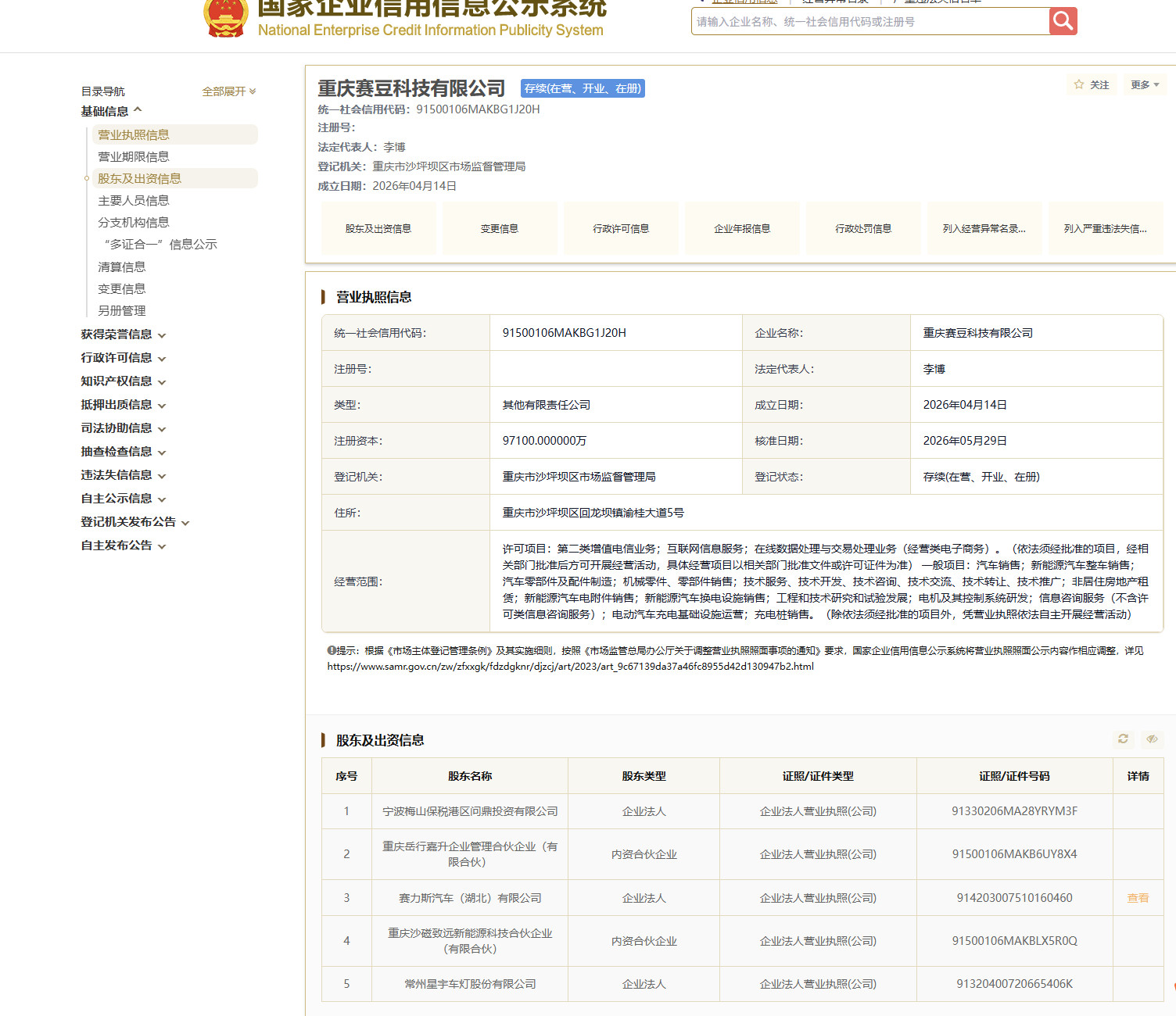The image size is (1176, 1016).
Task: Open the 股东及出资信息 tab button
Action: click(378, 228)
